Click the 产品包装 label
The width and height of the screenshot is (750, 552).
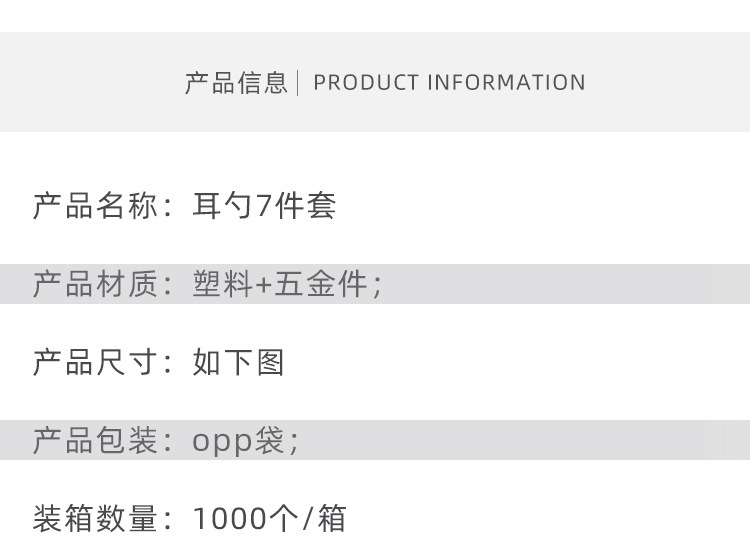(95, 441)
